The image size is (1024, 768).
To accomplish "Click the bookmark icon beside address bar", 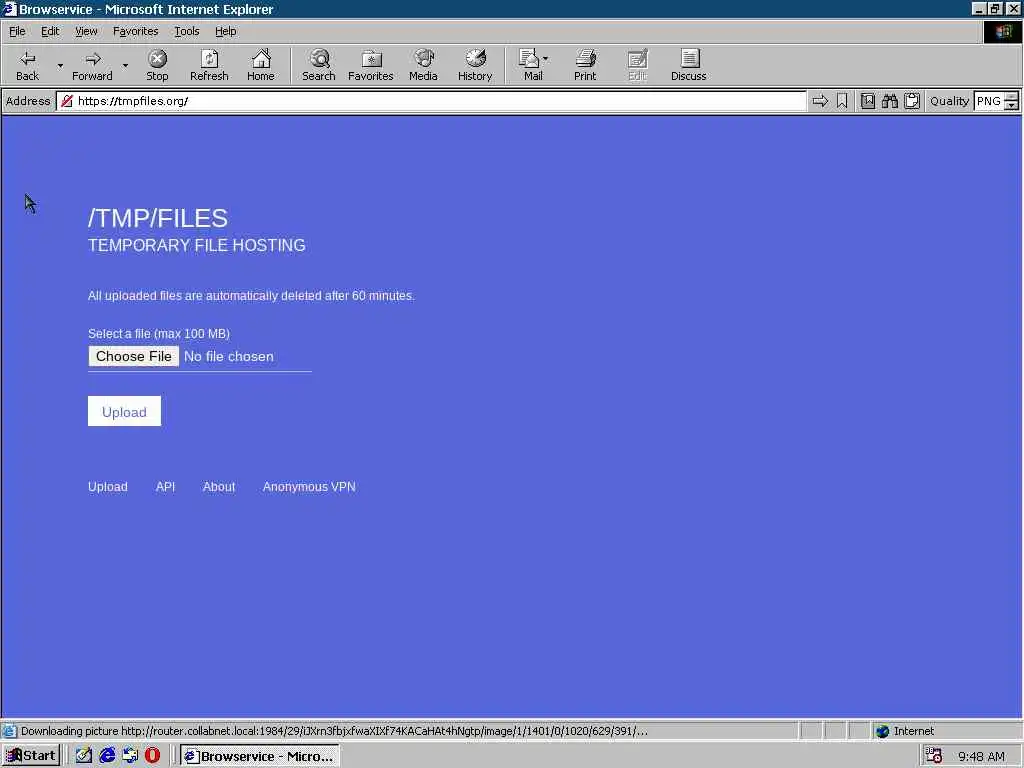I will [x=842, y=101].
